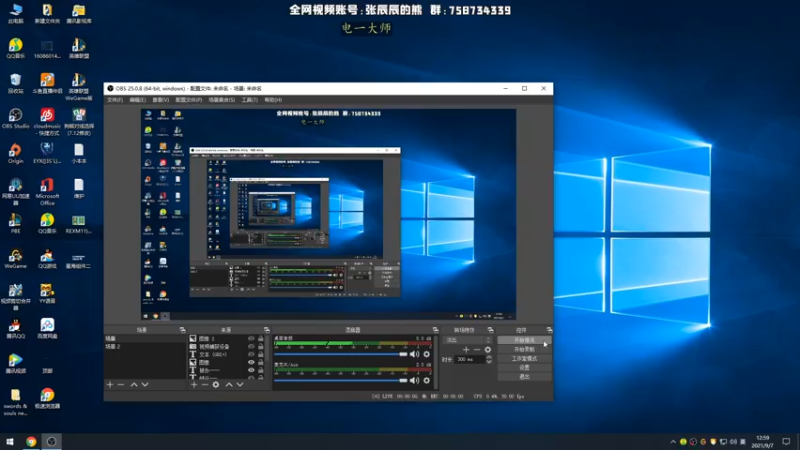Click the transition duration 300 ms field
Image resolution: width=800 pixels, height=450 pixels.
tap(470, 359)
